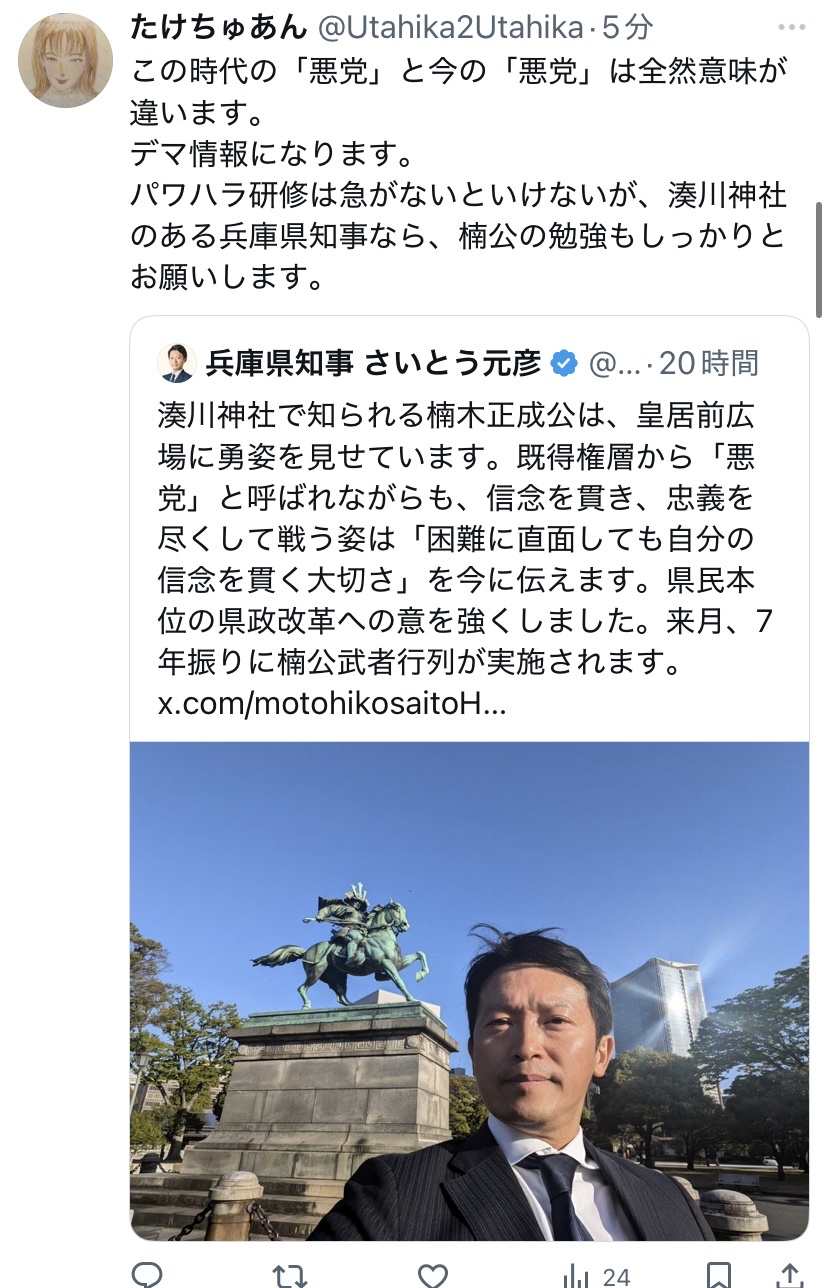Open the @Utahika2Utahika handle
The image size is (828, 1288).
[450, 28]
